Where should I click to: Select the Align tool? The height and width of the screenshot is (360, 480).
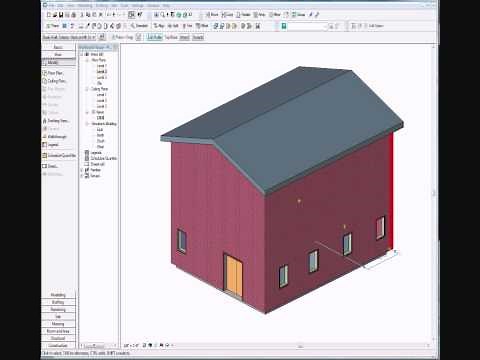click(159, 26)
